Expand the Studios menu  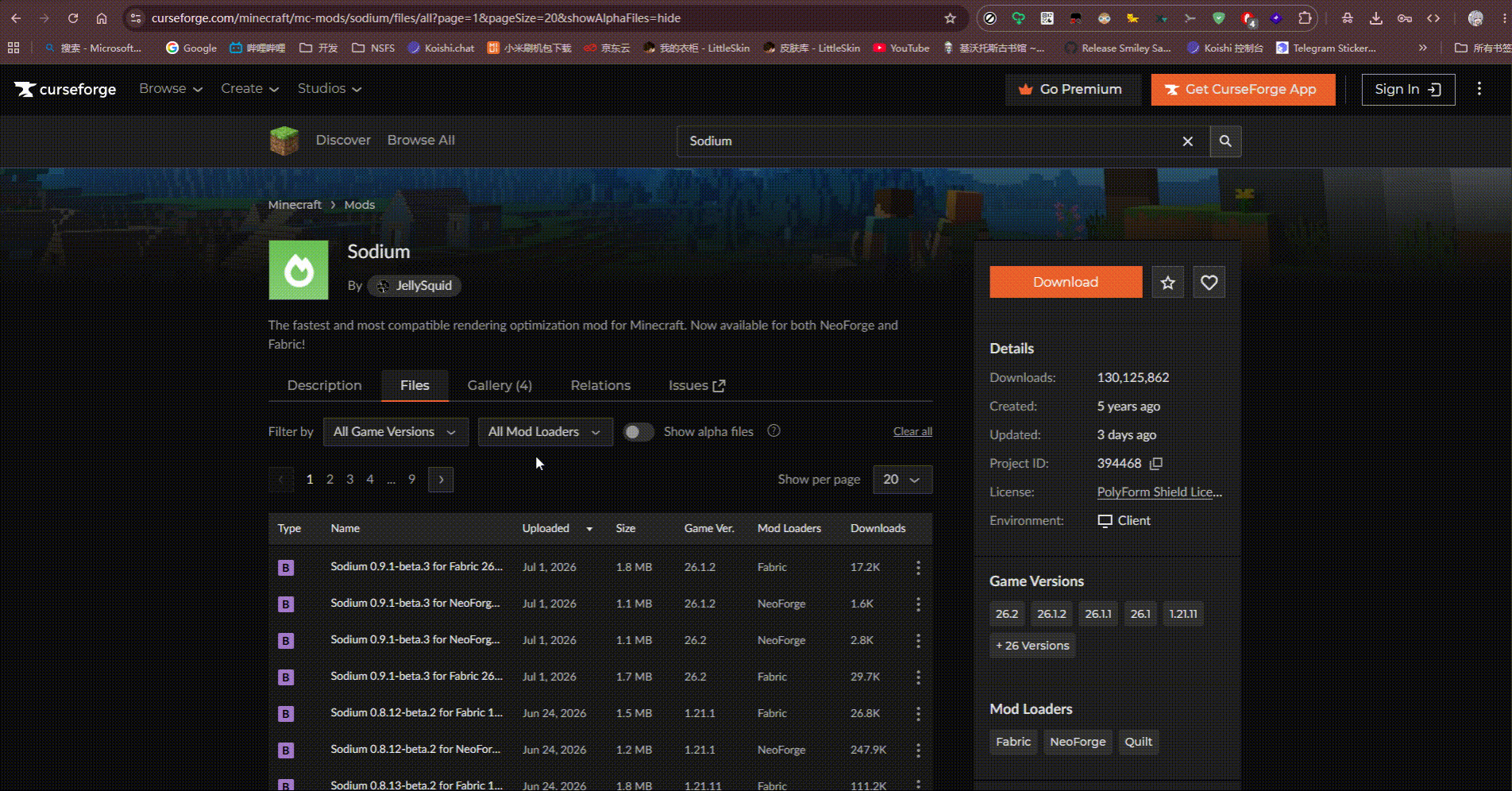coord(330,89)
